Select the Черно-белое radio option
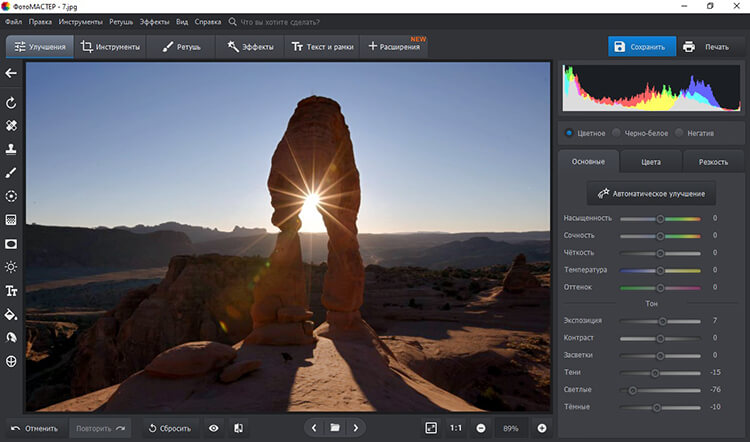Viewport: 750px width, 442px height. (616, 132)
